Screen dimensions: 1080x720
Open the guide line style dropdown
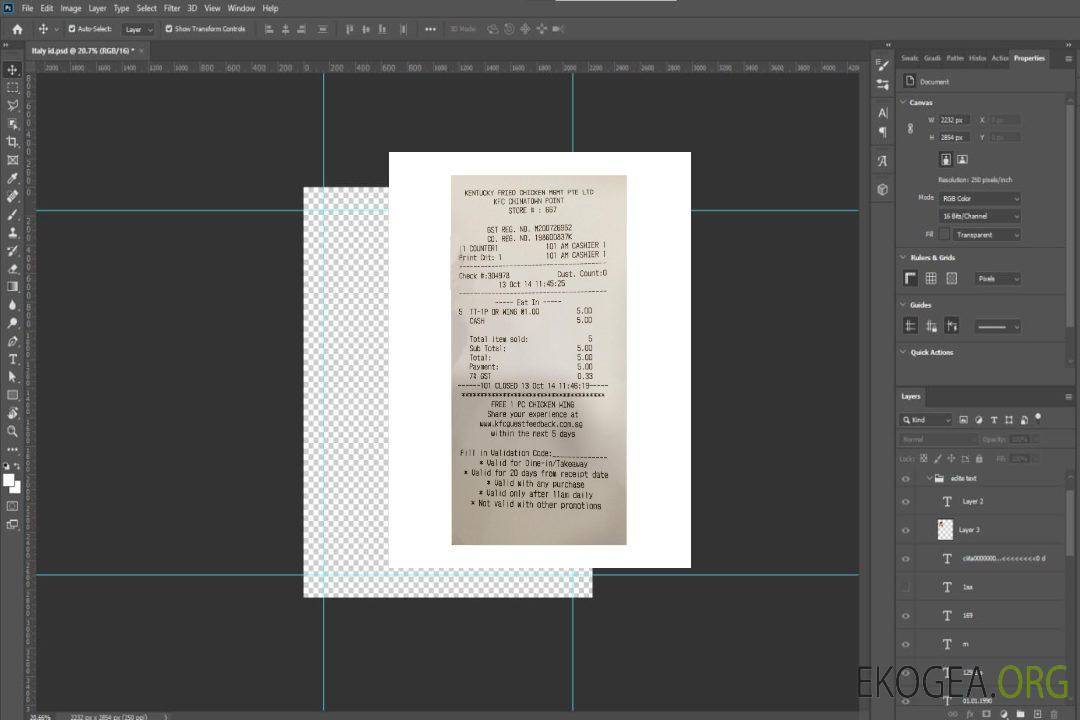[998, 327]
